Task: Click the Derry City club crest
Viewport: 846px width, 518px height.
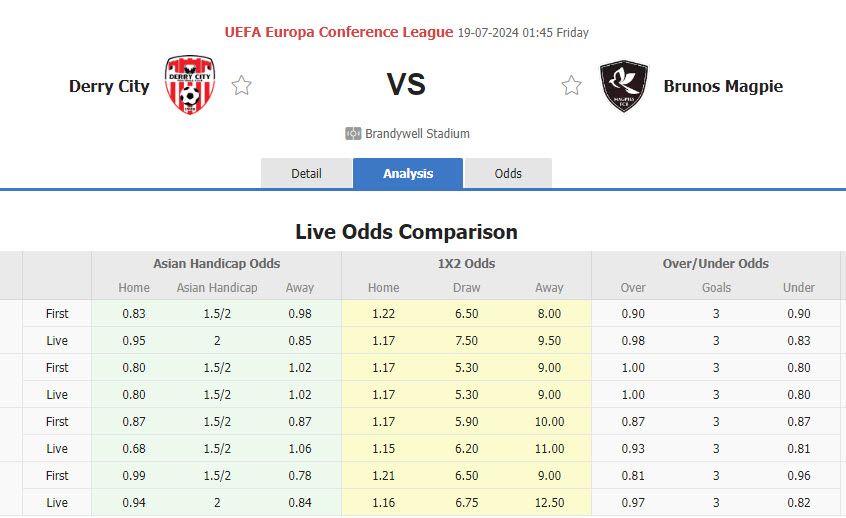Action: (190, 86)
